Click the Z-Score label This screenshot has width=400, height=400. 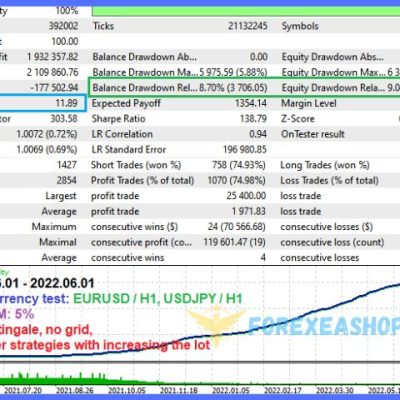tap(298, 119)
